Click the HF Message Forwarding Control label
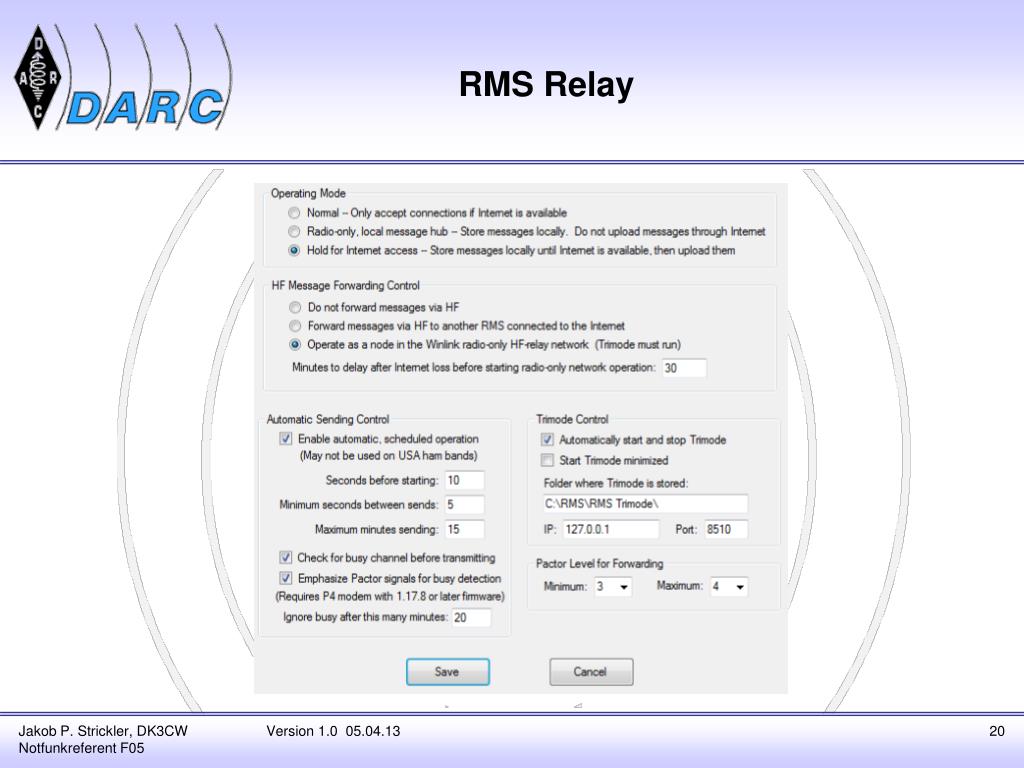The image size is (1024, 768). [x=345, y=285]
